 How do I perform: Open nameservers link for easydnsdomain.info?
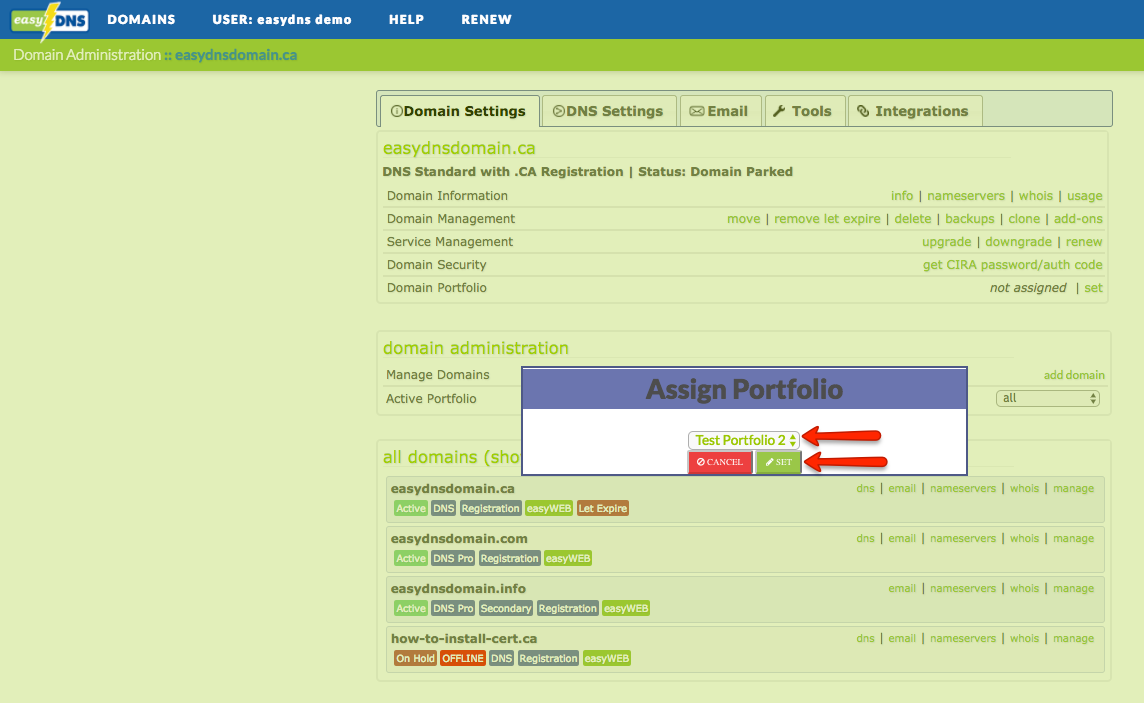point(963,589)
